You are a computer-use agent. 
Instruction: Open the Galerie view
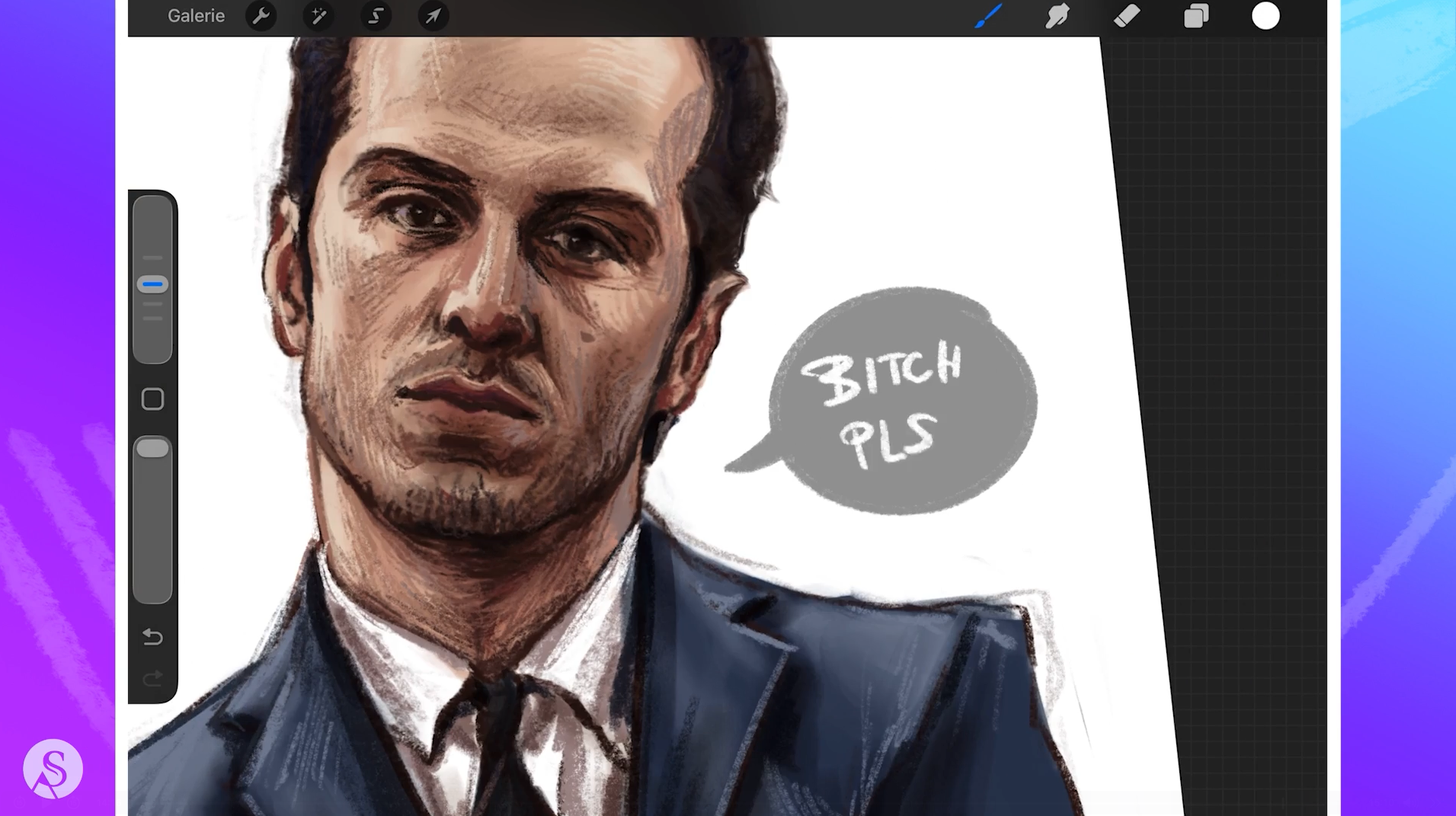(196, 16)
